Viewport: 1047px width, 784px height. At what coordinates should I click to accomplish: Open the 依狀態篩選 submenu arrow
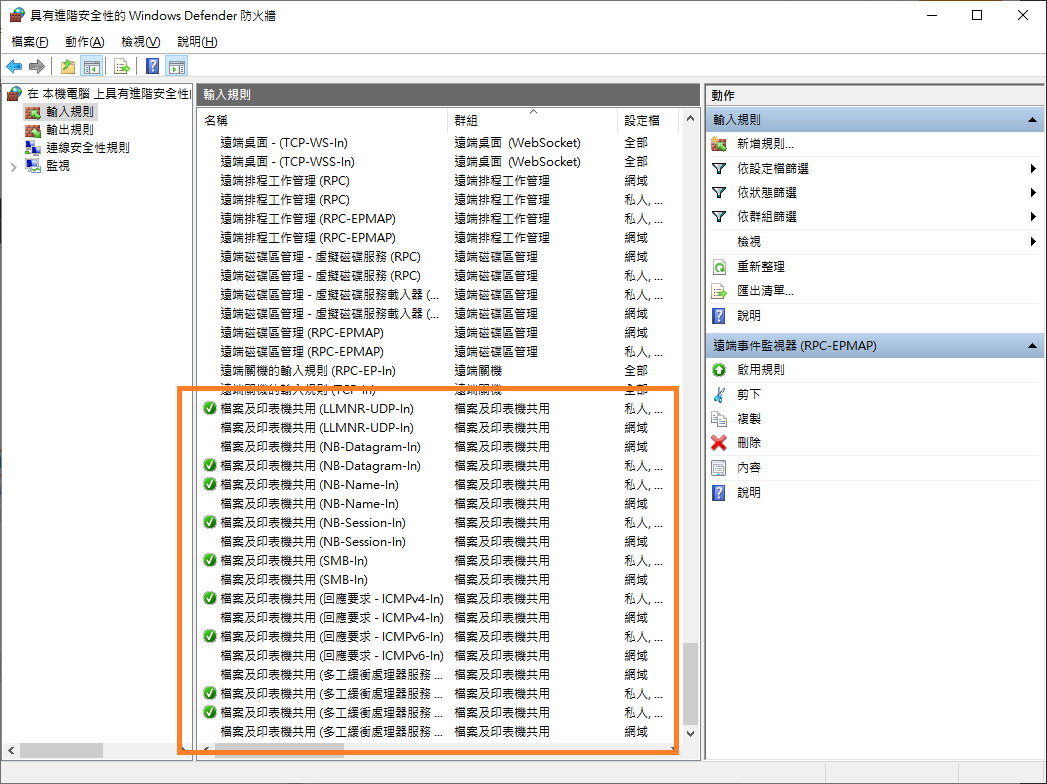pyautogui.click(x=1033, y=193)
